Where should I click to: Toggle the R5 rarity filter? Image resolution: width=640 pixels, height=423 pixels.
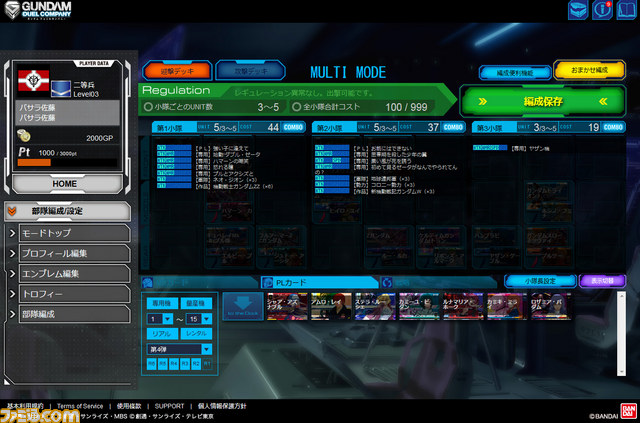(x=162, y=363)
